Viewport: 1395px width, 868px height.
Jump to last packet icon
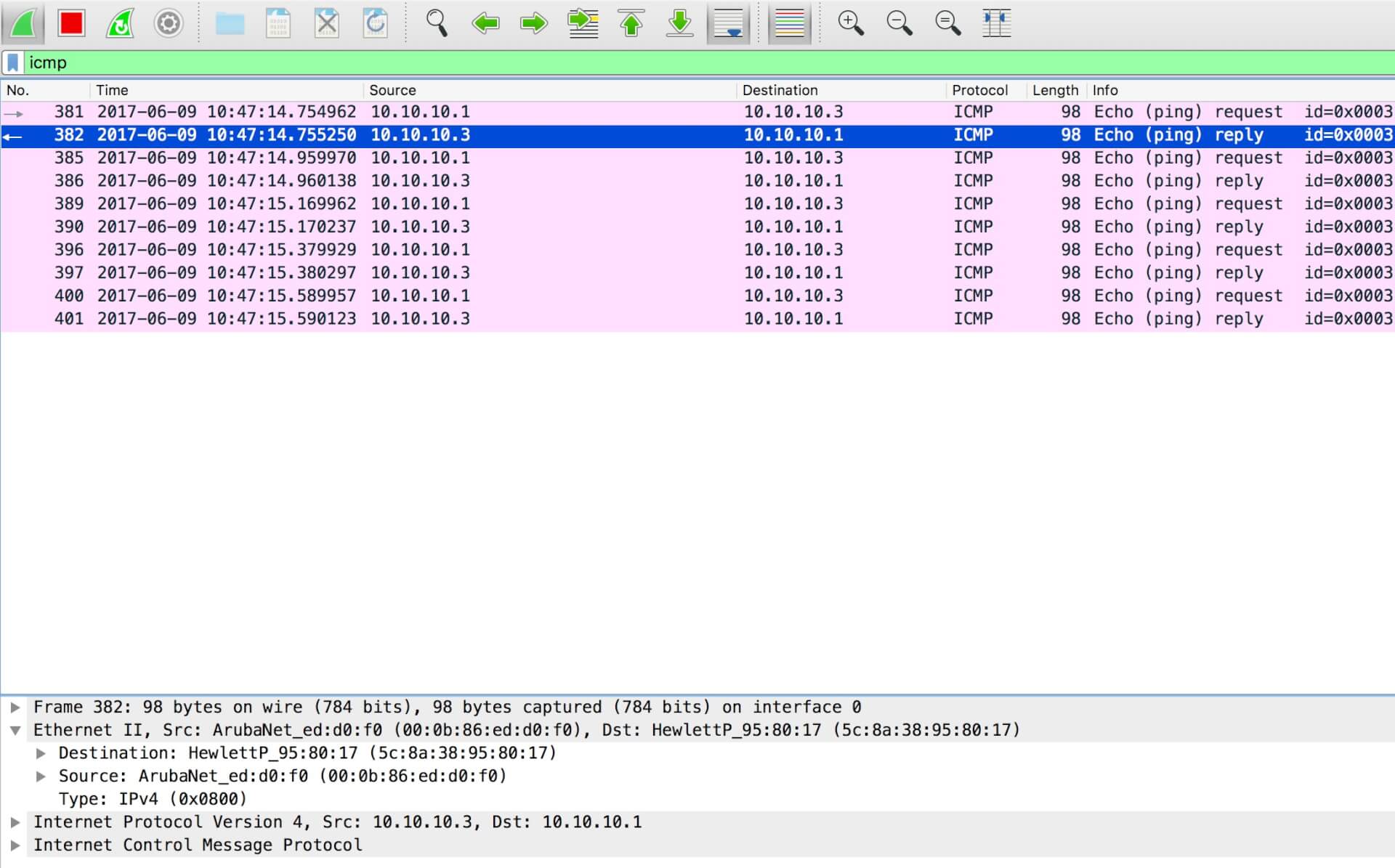(679, 23)
